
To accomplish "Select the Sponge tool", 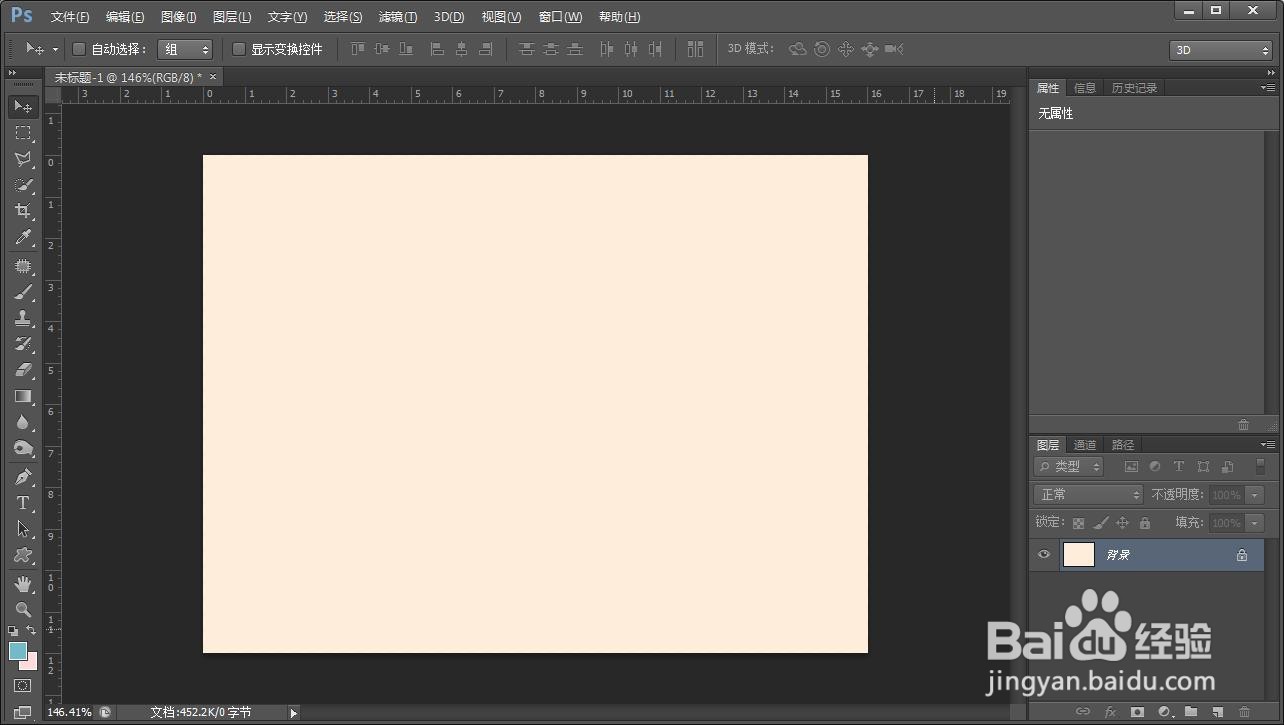I will 23,448.
